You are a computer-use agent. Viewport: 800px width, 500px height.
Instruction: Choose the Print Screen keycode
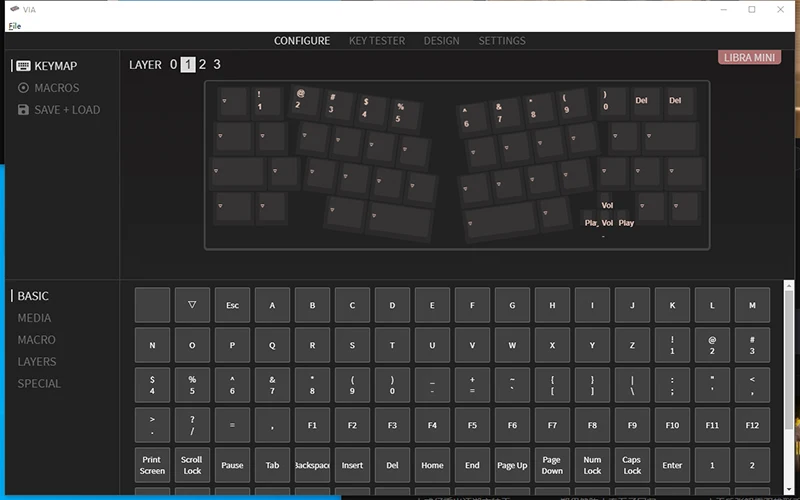152,465
